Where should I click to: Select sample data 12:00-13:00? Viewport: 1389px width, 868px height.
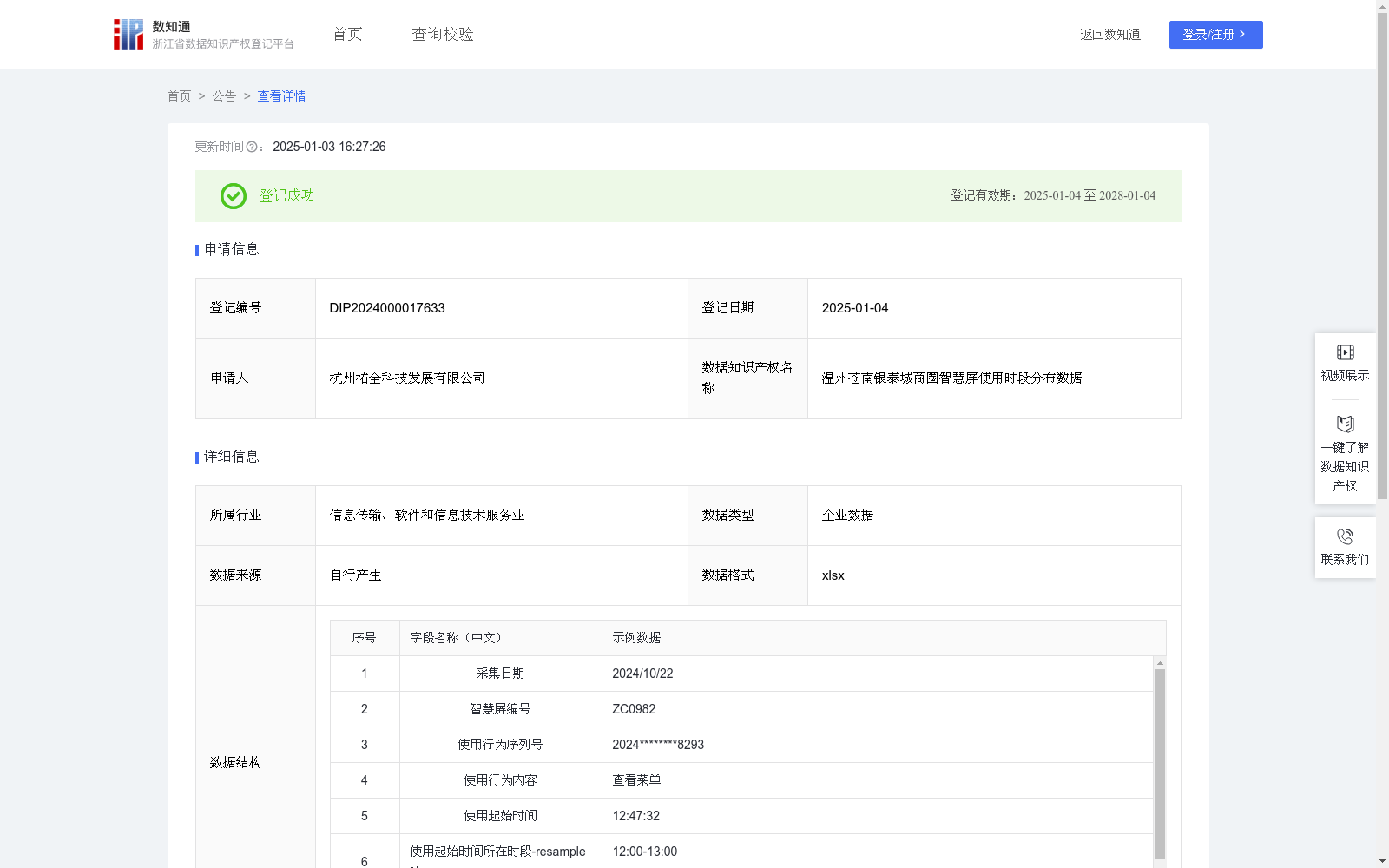click(x=645, y=852)
